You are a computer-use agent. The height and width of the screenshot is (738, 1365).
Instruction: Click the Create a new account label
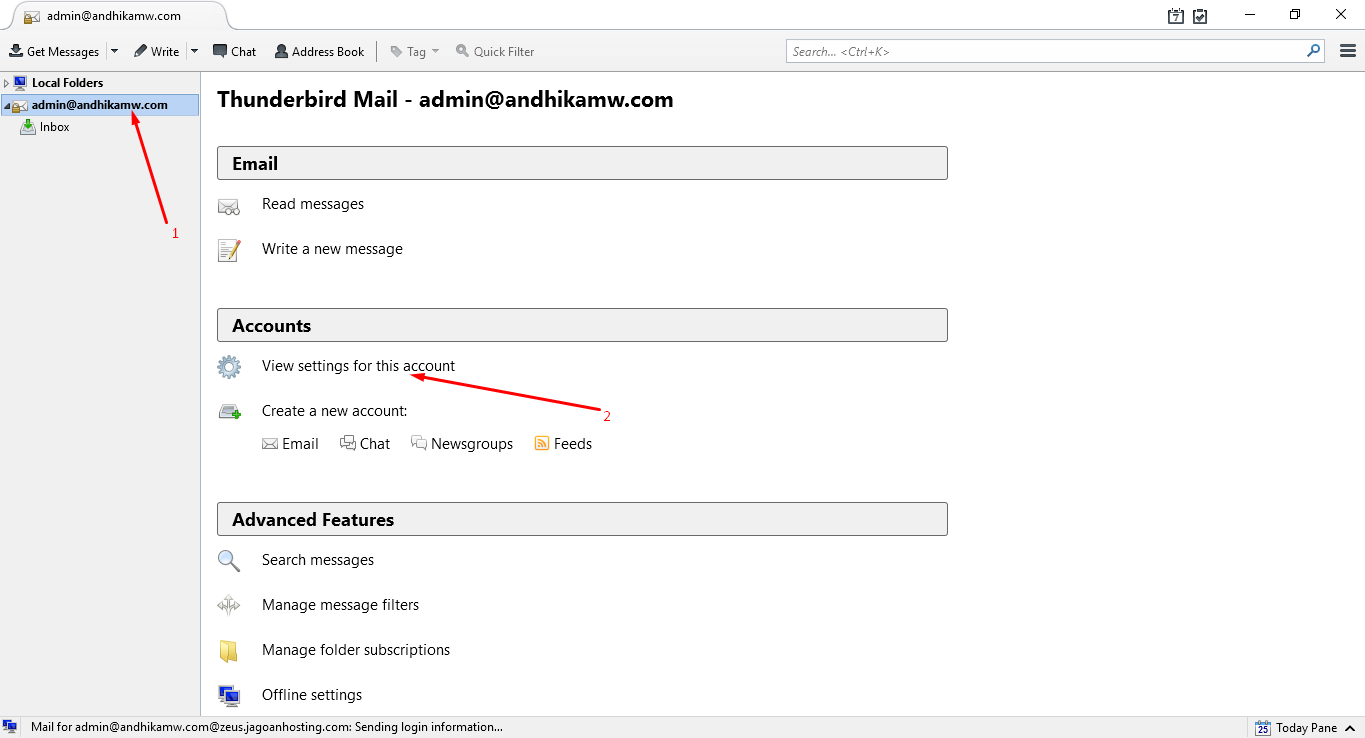tap(335, 411)
